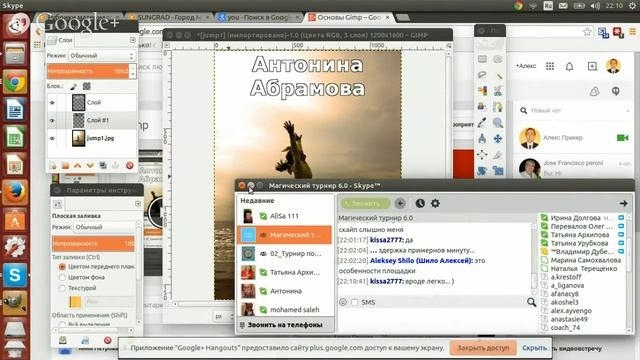Select the Fuzzy Select wand tool
640x360 pixels.
click(498, 75)
